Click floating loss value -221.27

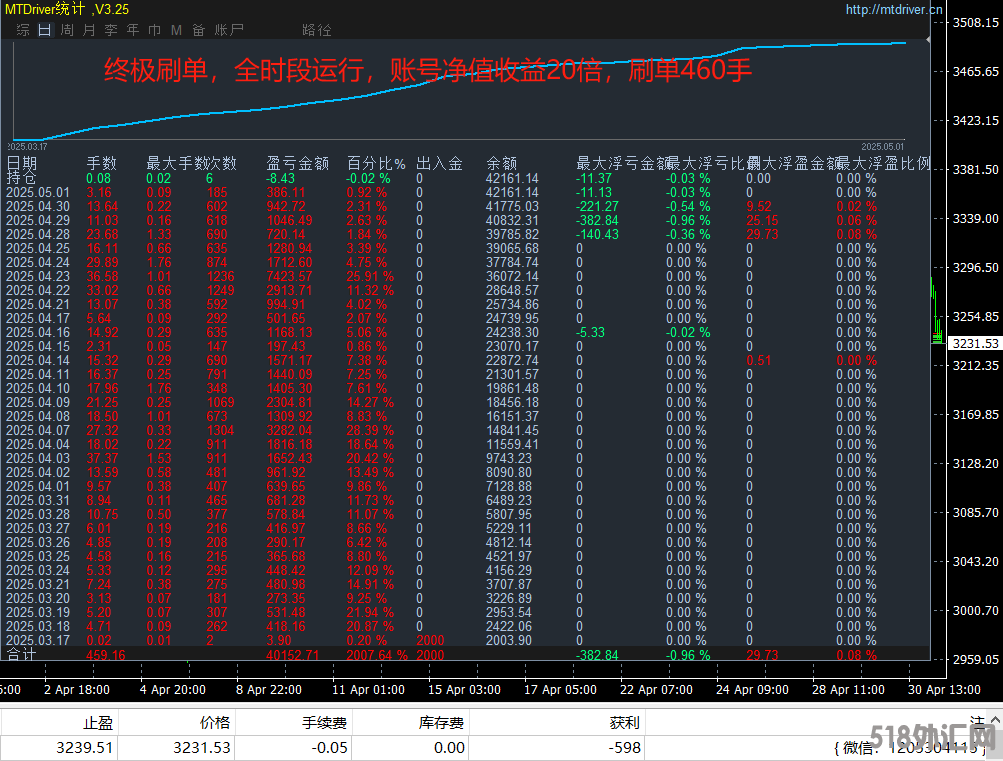[x=597, y=207]
